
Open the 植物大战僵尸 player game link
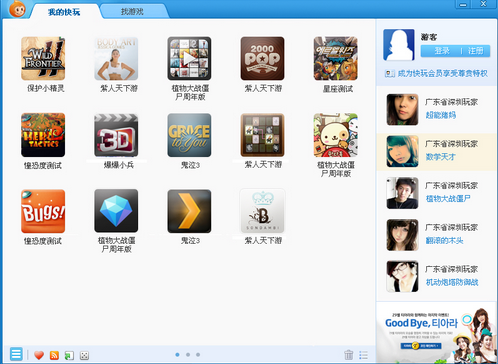click(x=448, y=199)
